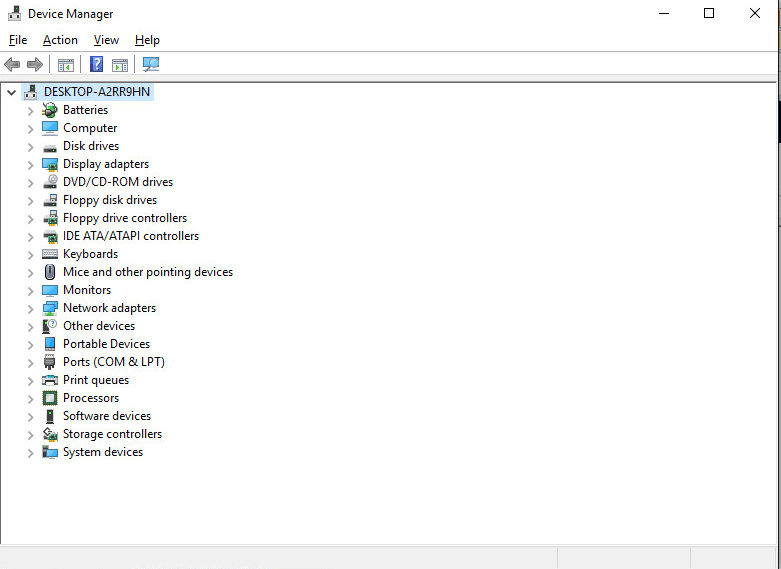The height and width of the screenshot is (569, 781).
Task: Click the Show/Hide Action Pane toolbar icon
Action: click(120, 65)
